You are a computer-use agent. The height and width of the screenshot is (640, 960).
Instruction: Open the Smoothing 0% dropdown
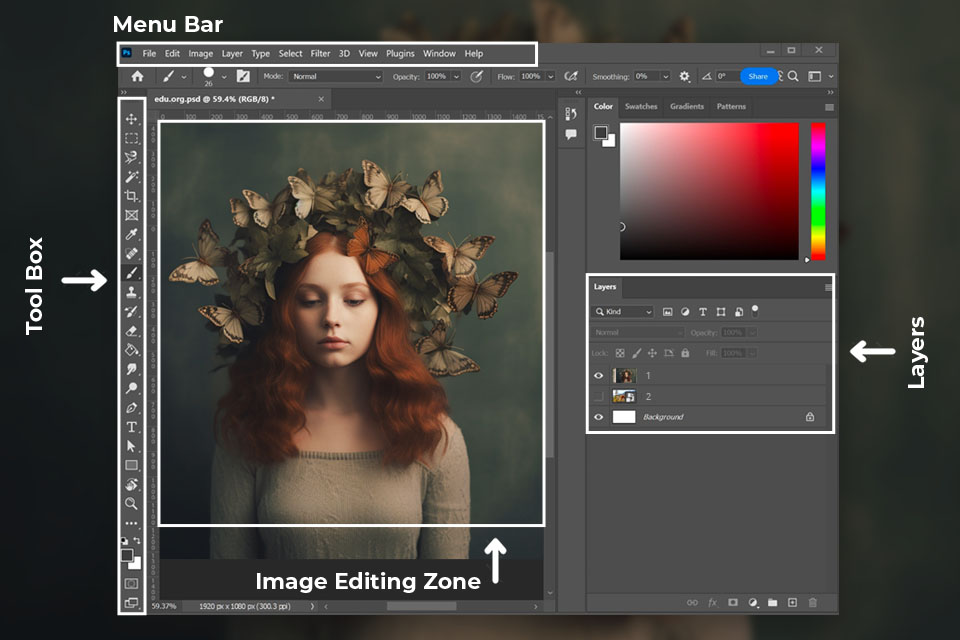665,77
